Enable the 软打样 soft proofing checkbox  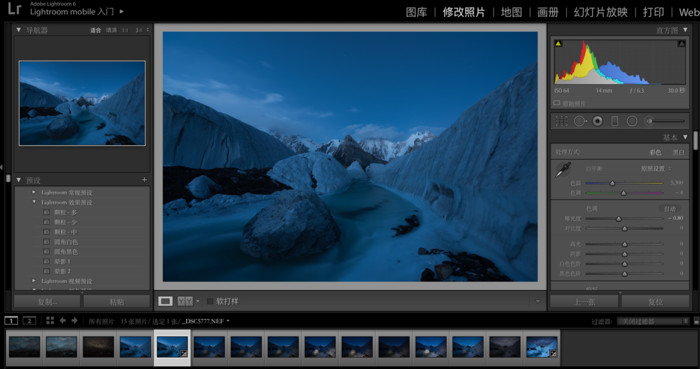(210, 302)
